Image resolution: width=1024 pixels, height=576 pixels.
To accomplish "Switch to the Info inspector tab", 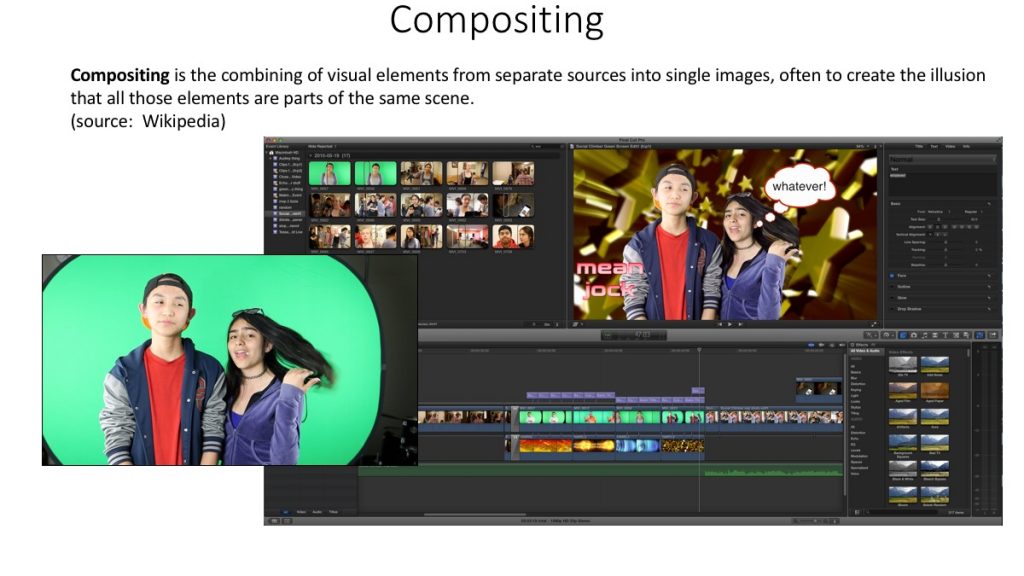I will (967, 146).
